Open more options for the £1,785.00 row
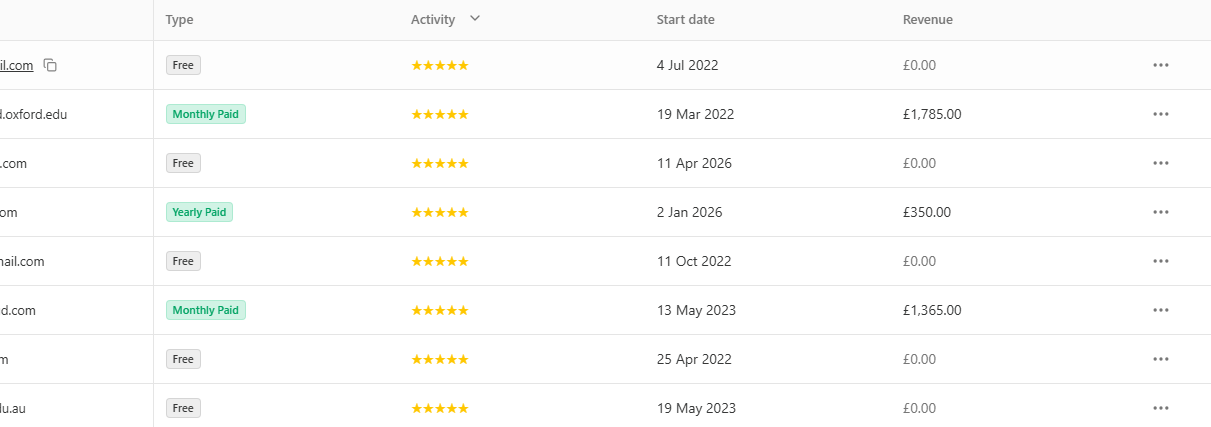 click(x=1161, y=114)
